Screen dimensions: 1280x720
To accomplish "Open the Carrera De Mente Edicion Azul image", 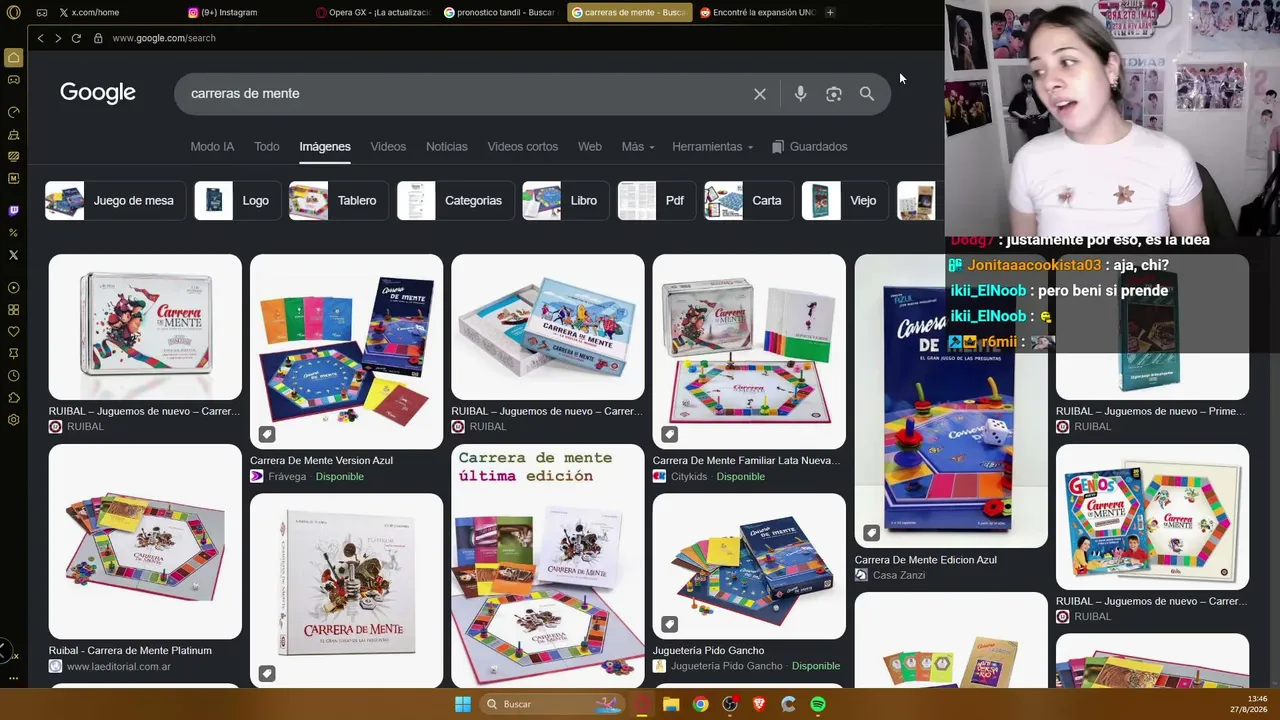I will 951,401.
